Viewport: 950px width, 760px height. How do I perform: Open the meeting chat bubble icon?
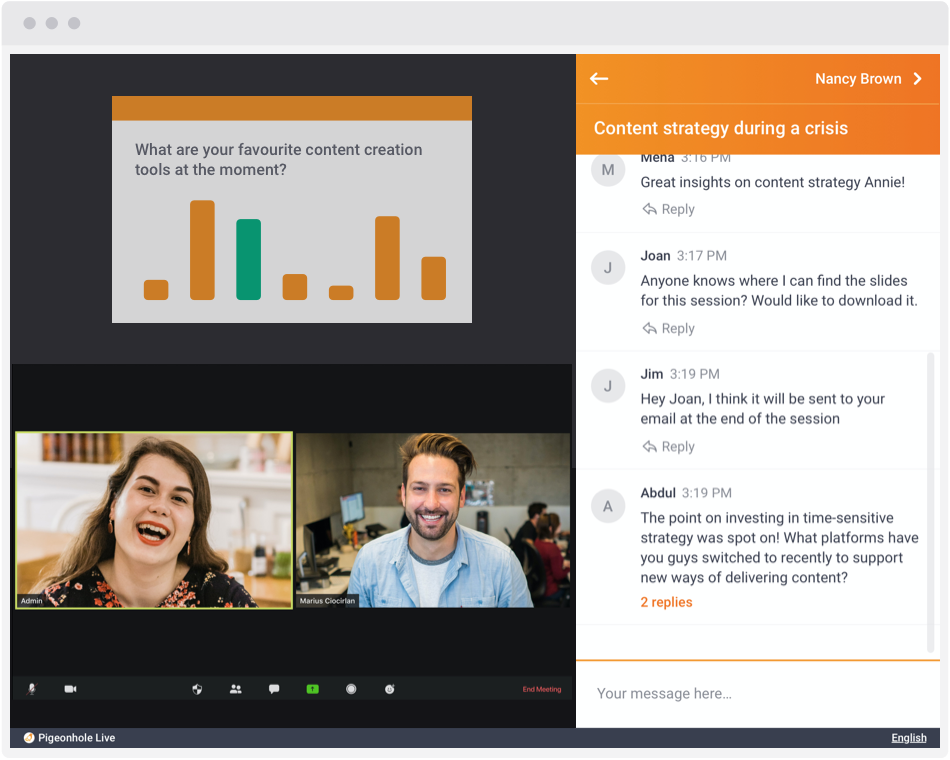click(x=274, y=688)
